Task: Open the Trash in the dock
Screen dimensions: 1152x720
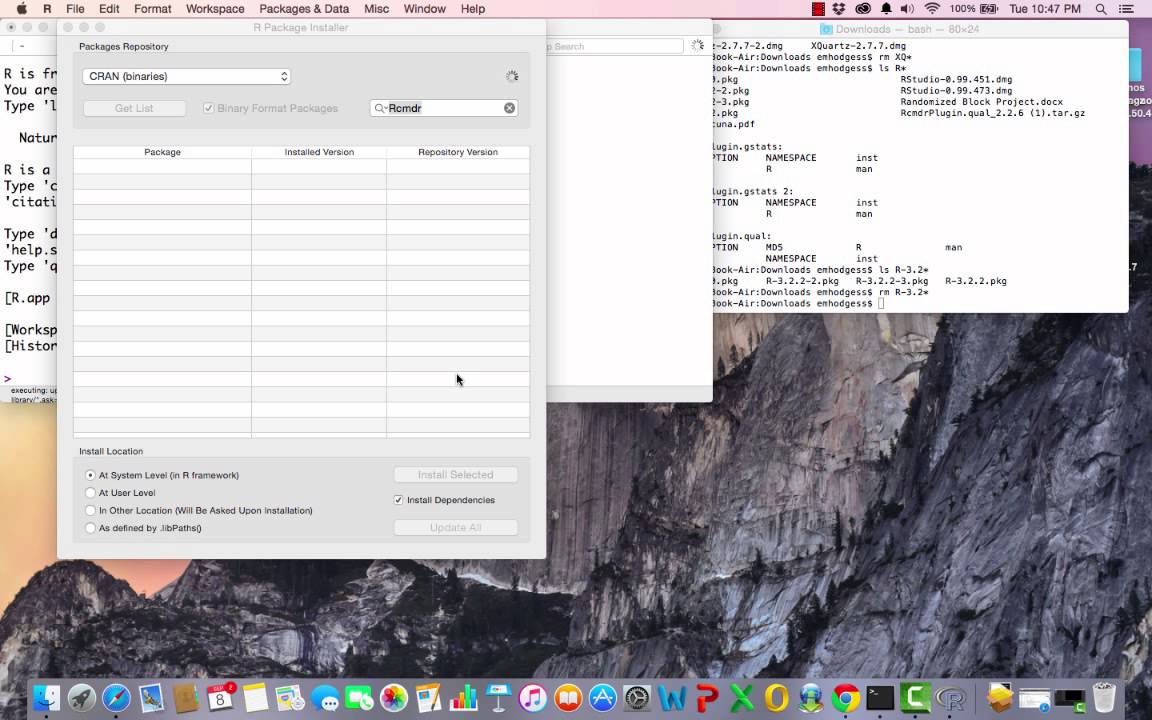Action: click(x=1104, y=698)
